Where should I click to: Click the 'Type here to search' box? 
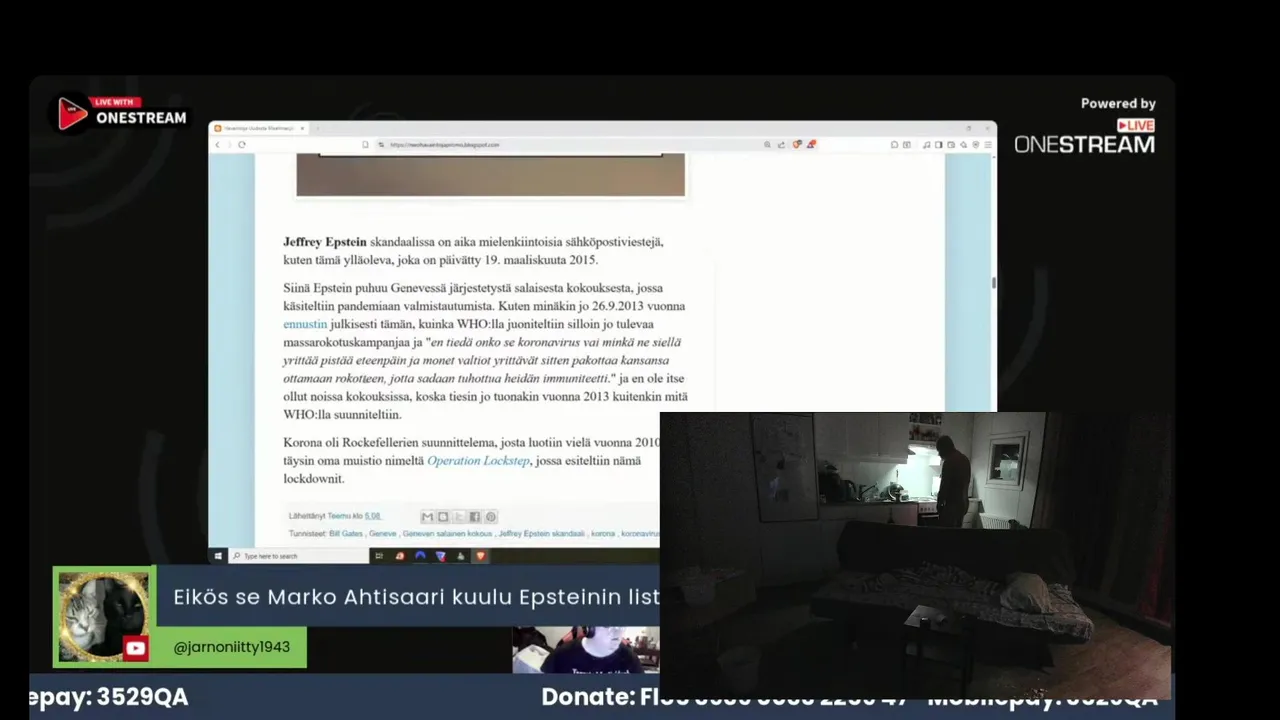[298, 556]
